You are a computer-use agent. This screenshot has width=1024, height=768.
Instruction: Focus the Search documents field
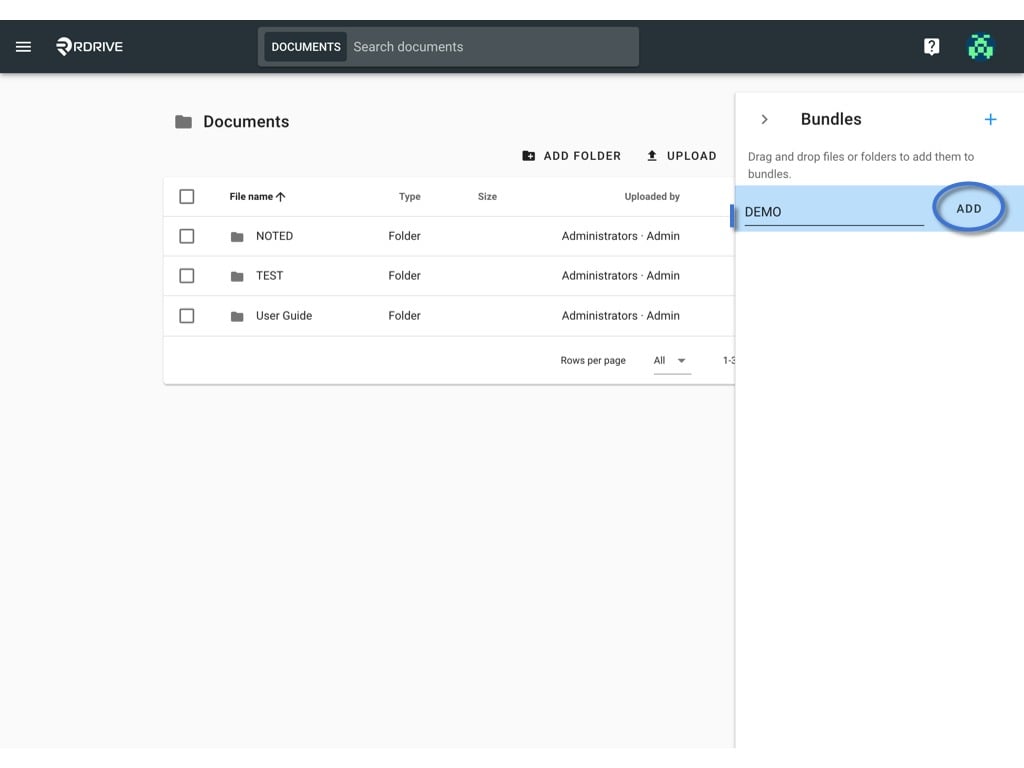click(x=493, y=47)
